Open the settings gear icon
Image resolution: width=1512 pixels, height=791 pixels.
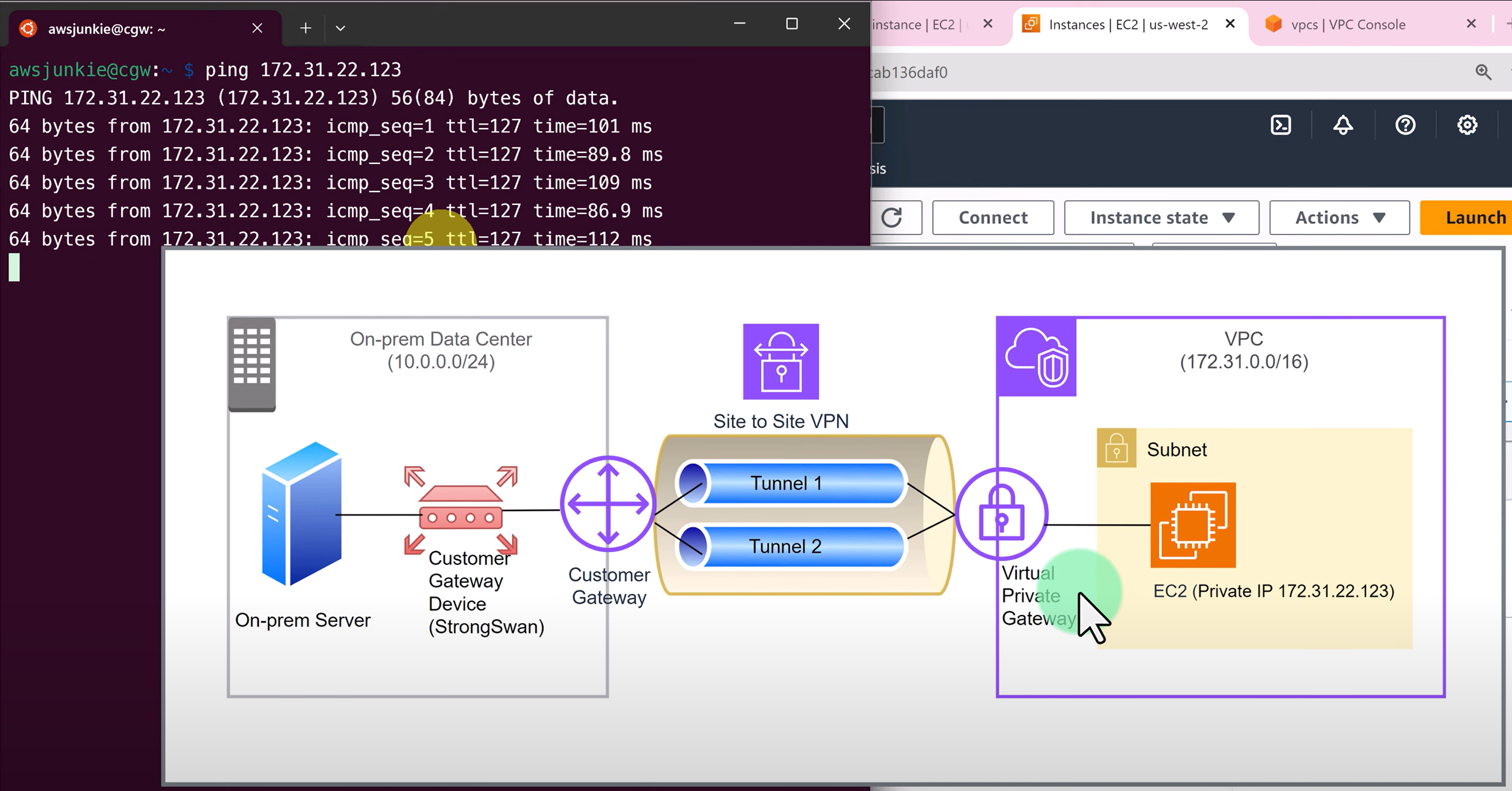coord(1467,125)
